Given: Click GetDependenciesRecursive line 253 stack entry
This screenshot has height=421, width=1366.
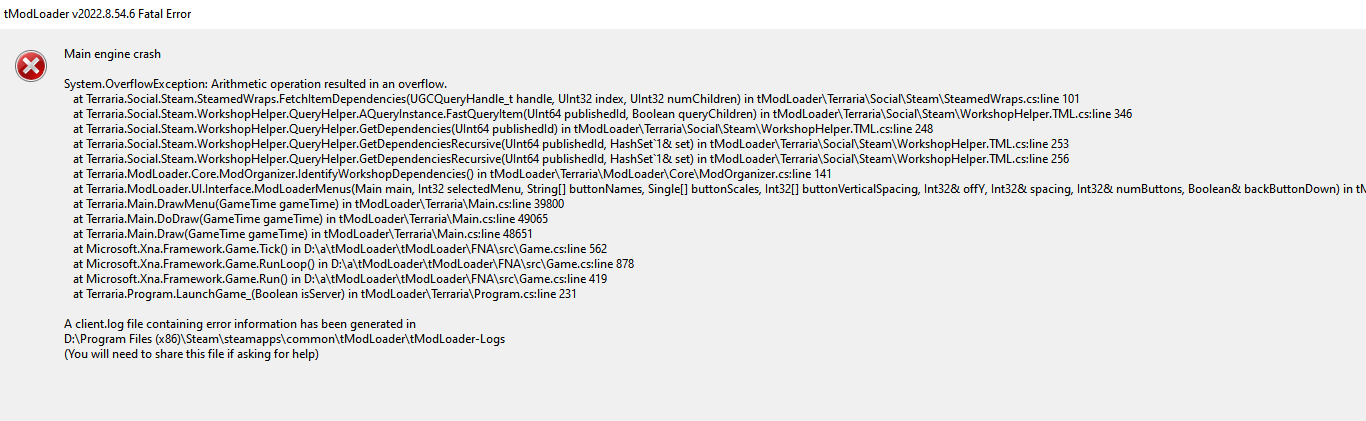Looking at the screenshot, I should (x=570, y=144).
